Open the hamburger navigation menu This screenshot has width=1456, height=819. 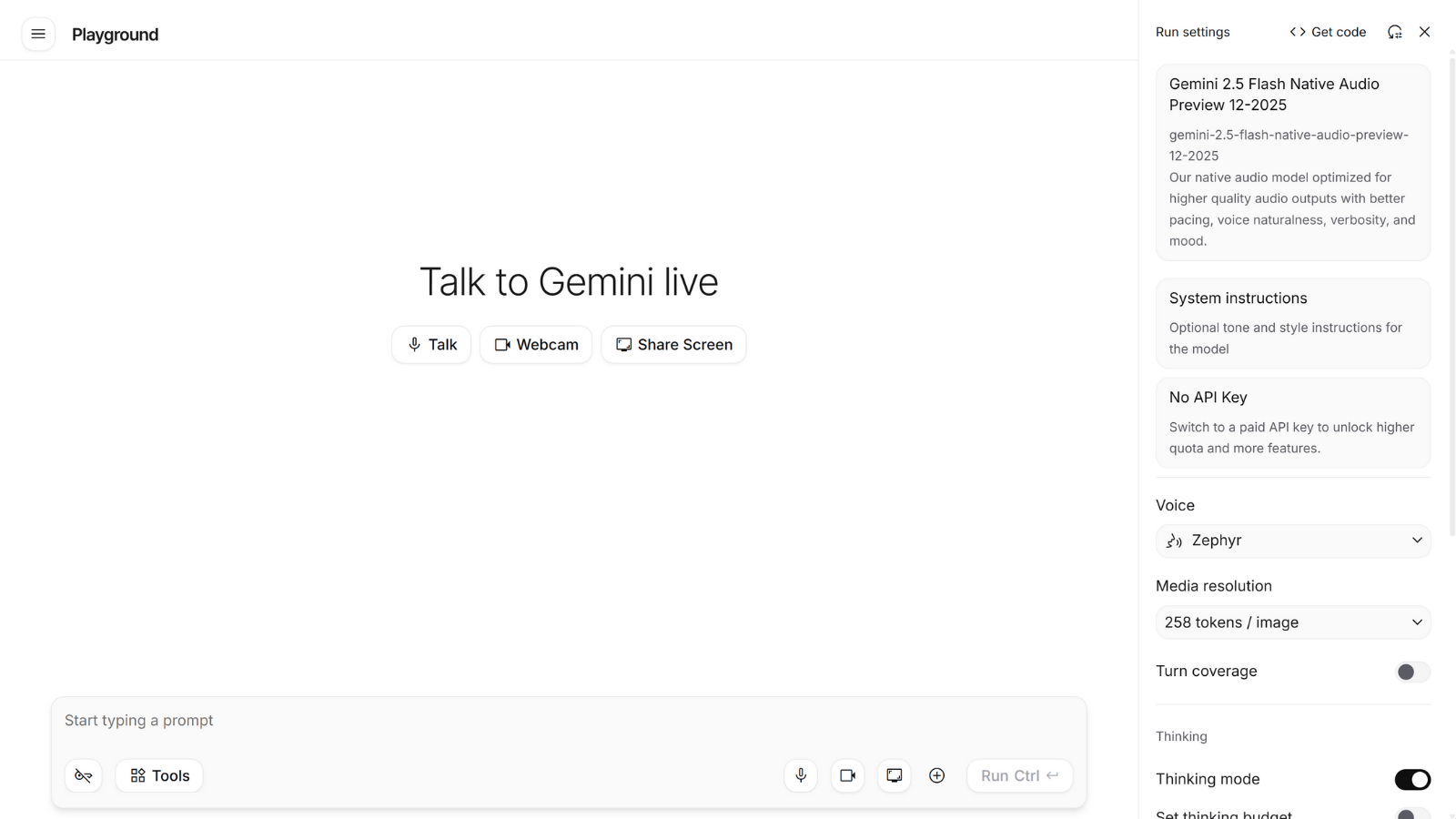tap(38, 35)
